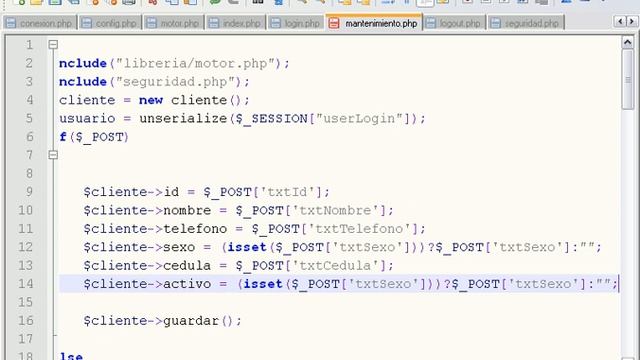Click line number 16 in the margin

click(25, 320)
